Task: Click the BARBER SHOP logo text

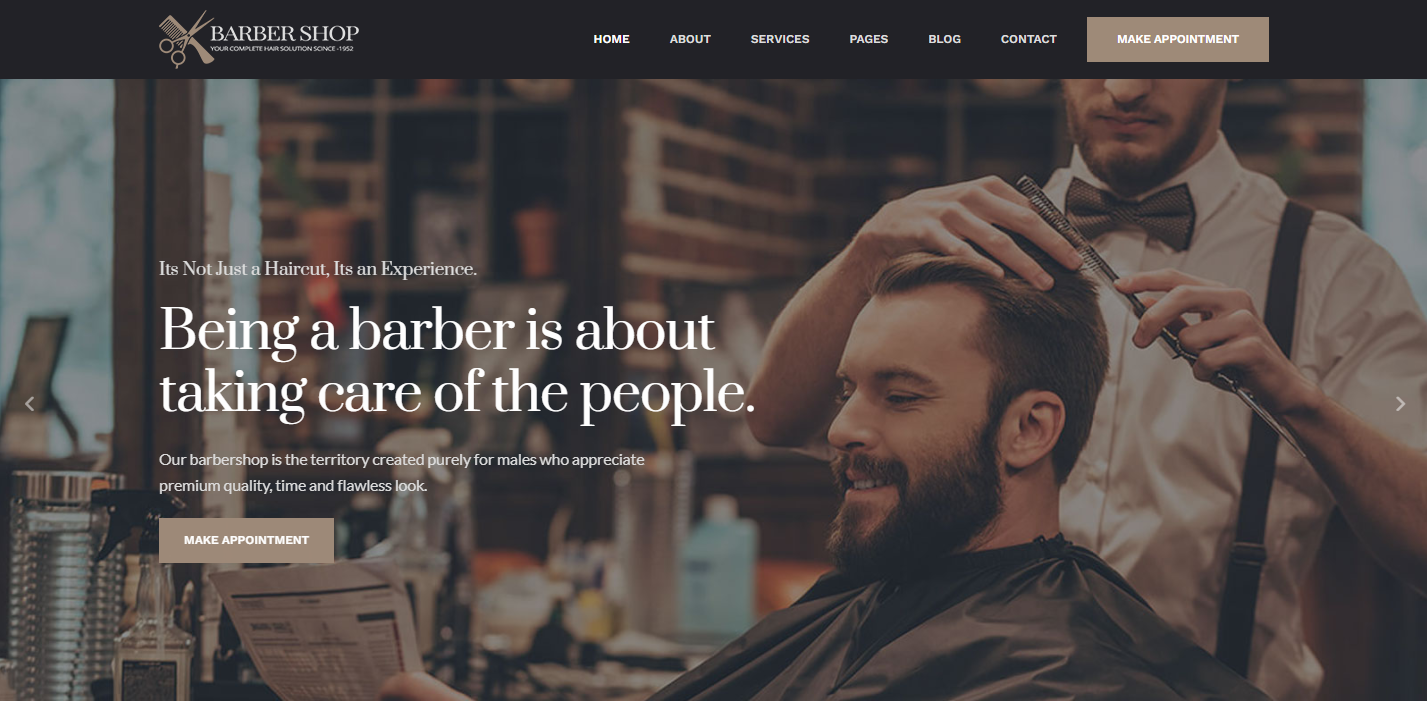Action: (284, 33)
